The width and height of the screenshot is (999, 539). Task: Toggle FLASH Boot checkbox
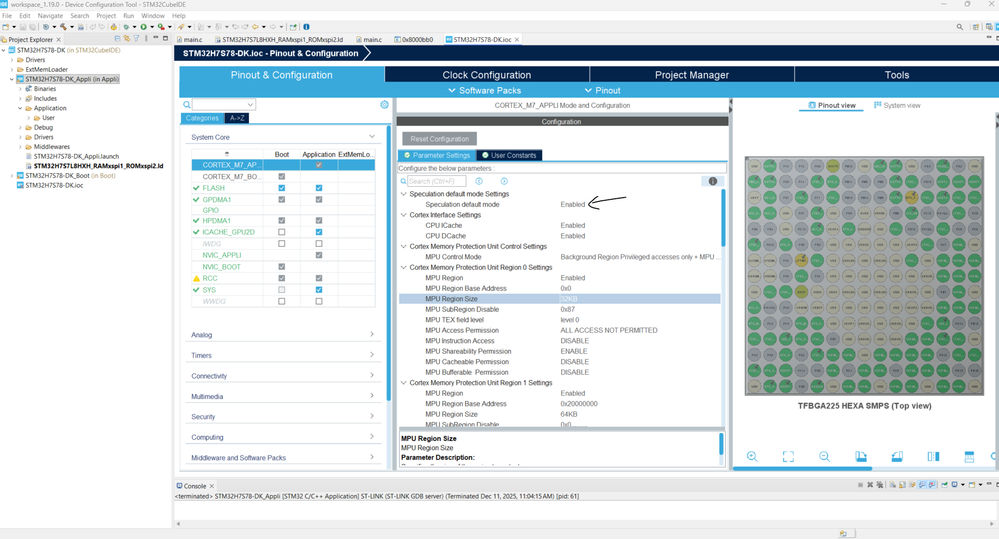(282, 188)
